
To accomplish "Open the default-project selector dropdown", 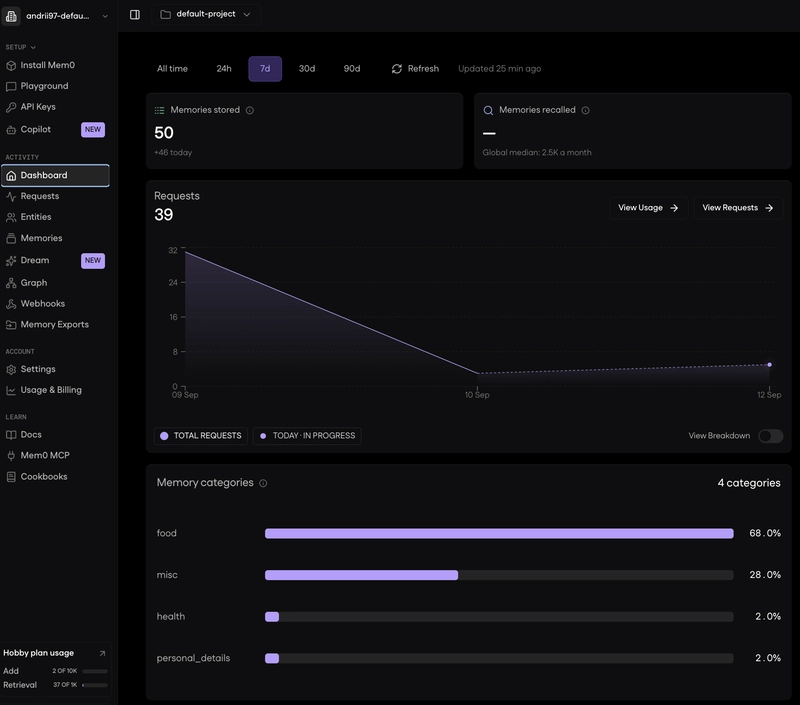I will (x=206, y=14).
